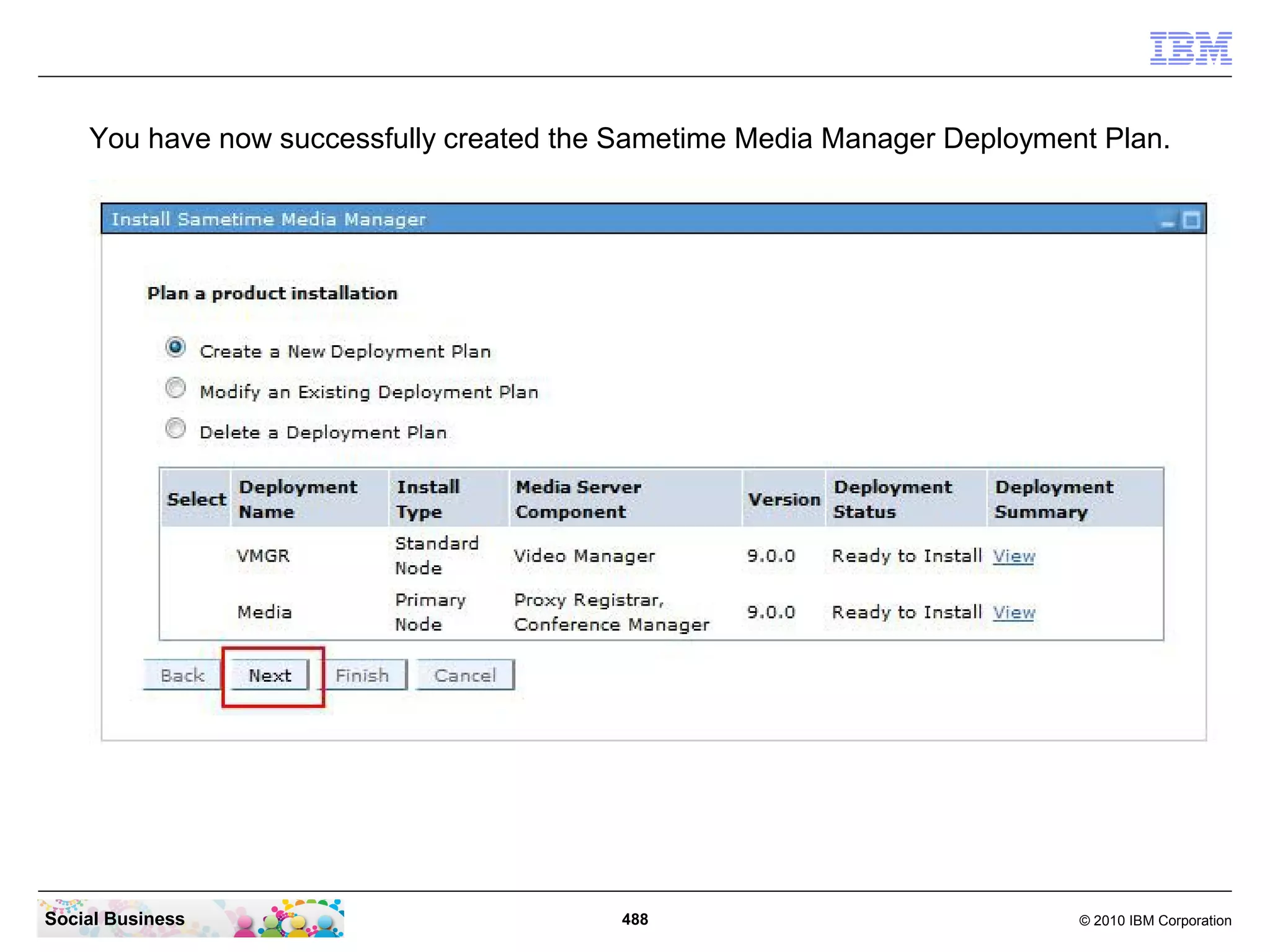The height and width of the screenshot is (952, 1270).
Task: Click the Back button
Action: point(182,675)
